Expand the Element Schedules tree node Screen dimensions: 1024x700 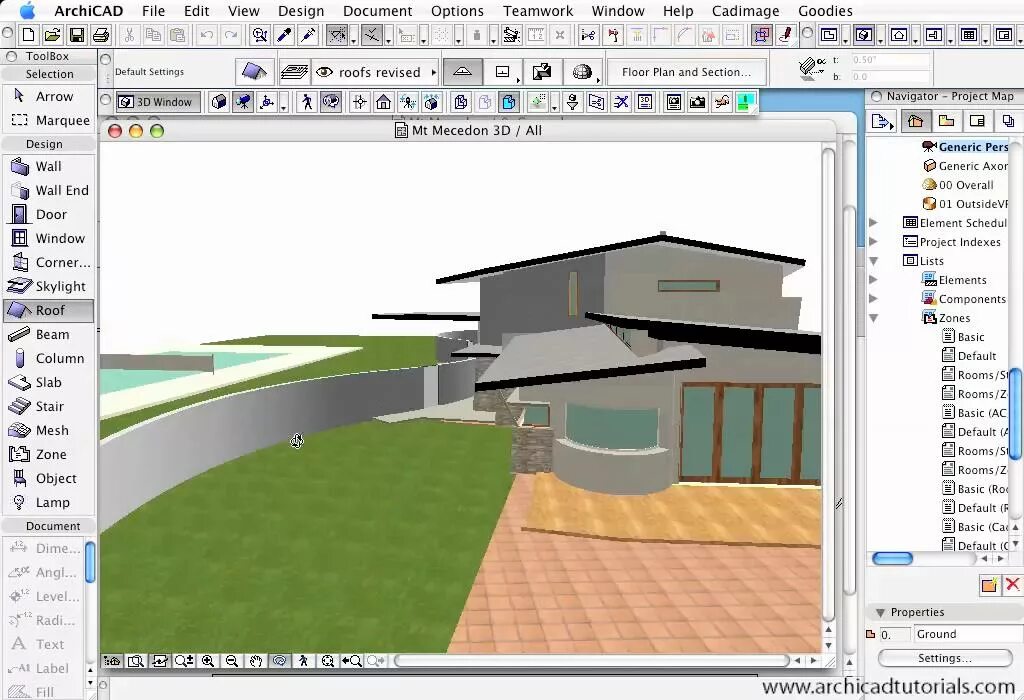click(873, 223)
